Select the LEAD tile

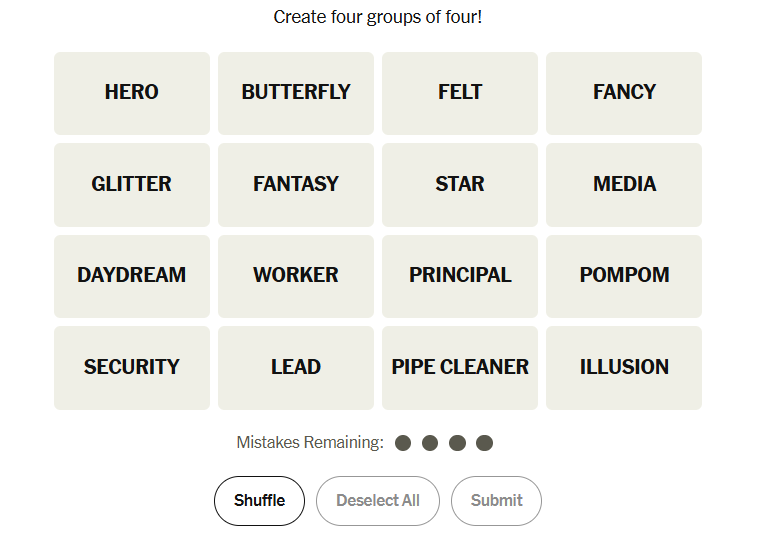pyautogui.click(x=296, y=368)
